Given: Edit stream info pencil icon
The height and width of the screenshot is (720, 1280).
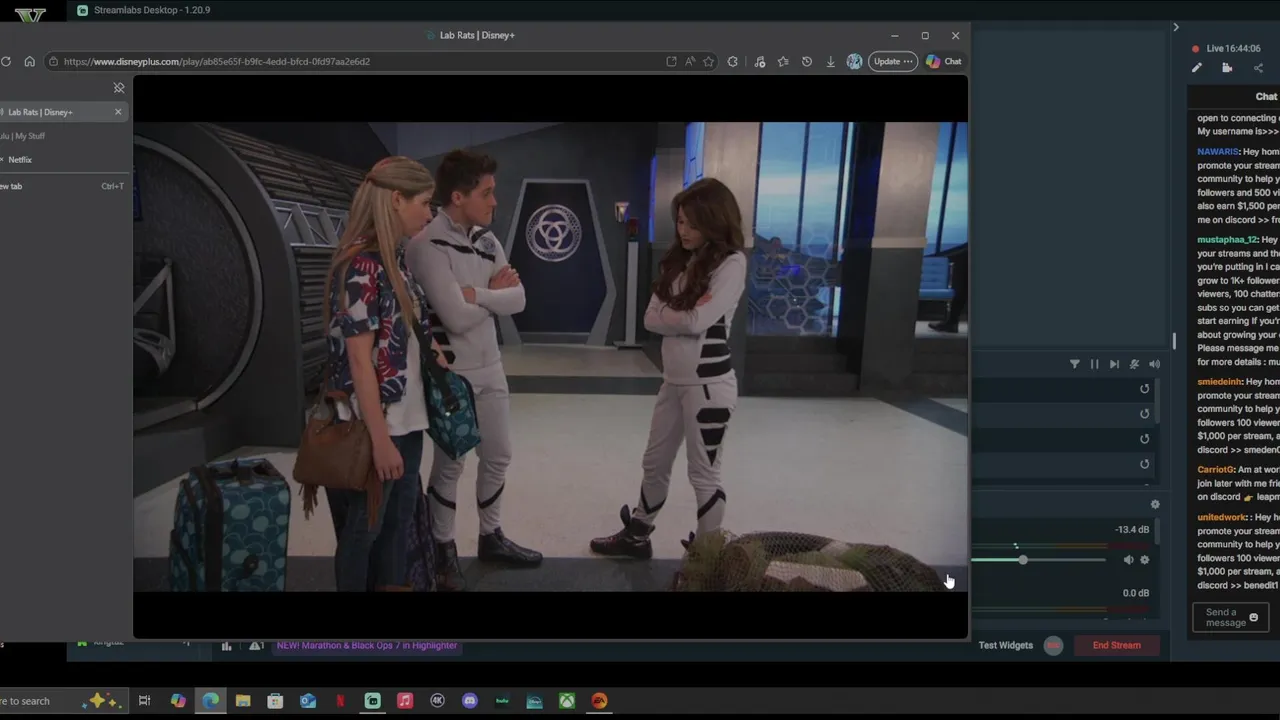Looking at the screenshot, I should pyautogui.click(x=1197, y=68).
